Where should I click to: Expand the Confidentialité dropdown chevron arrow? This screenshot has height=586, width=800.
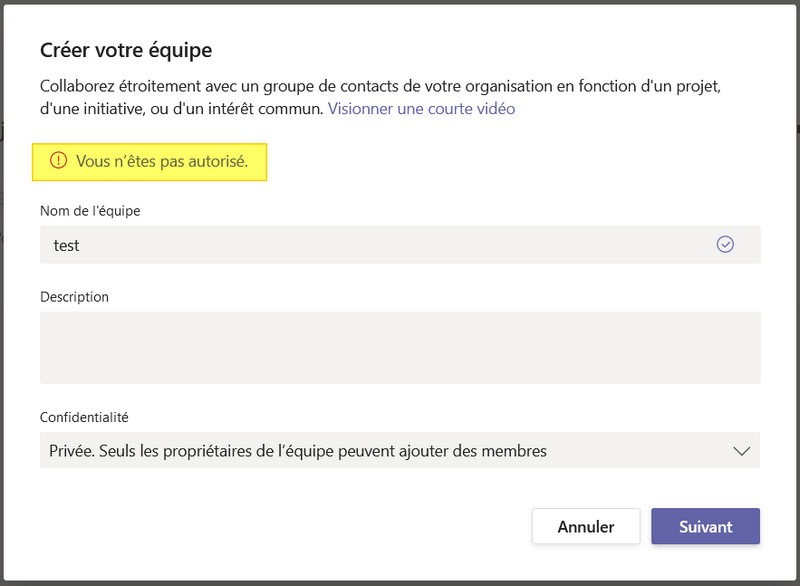(x=741, y=451)
